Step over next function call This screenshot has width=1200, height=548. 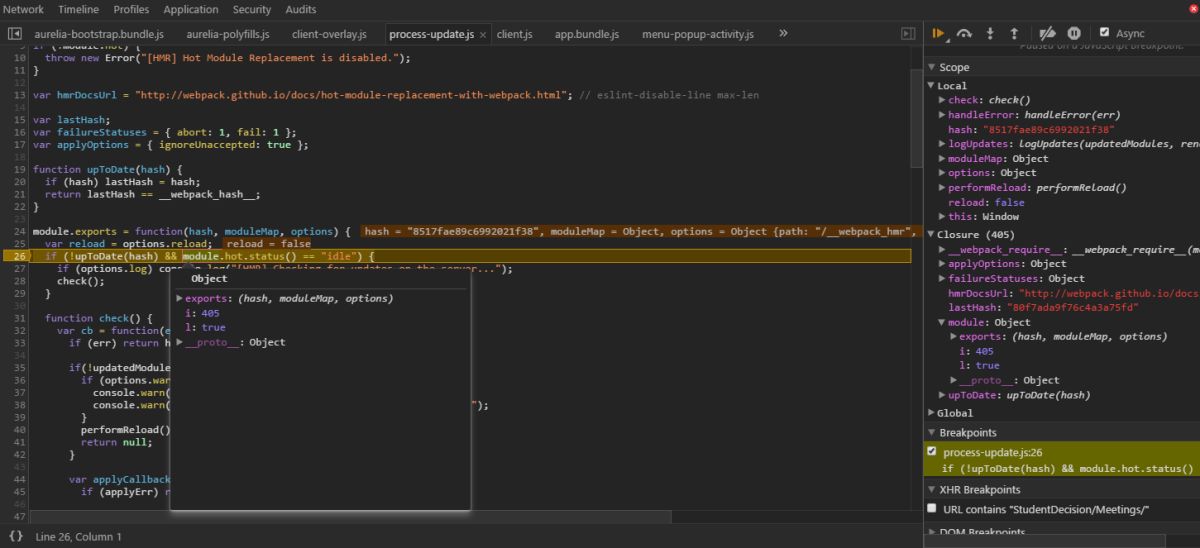(x=964, y=33)
